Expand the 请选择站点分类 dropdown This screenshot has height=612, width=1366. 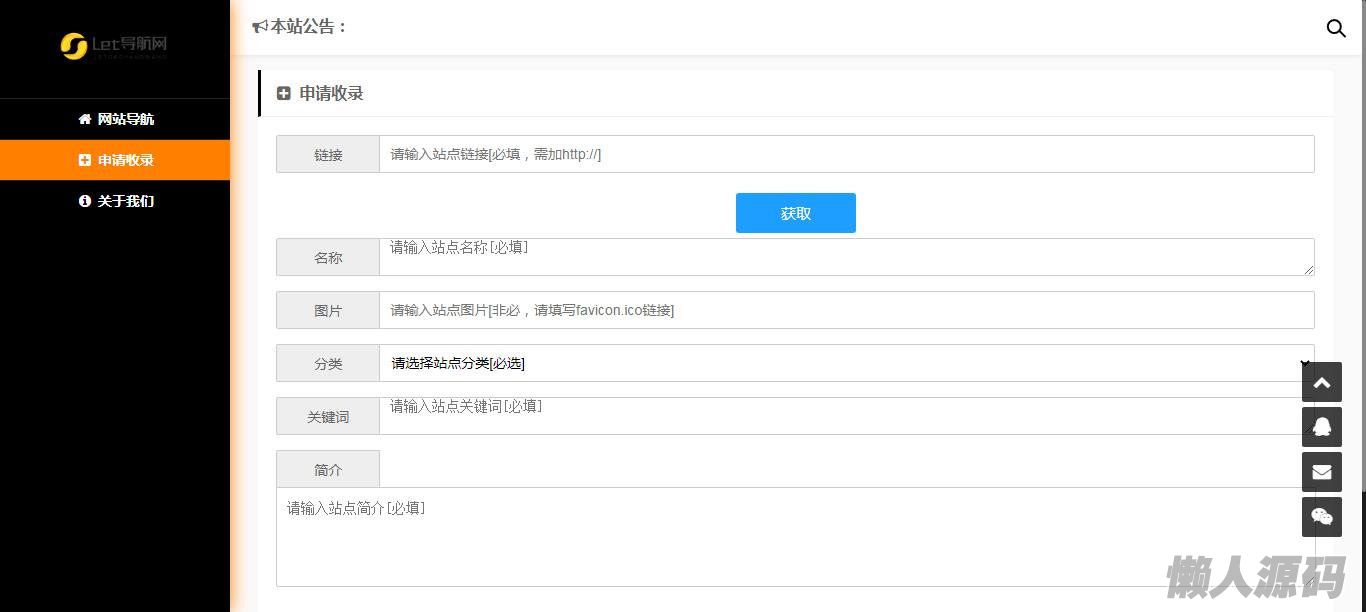(x=845, y=363)
